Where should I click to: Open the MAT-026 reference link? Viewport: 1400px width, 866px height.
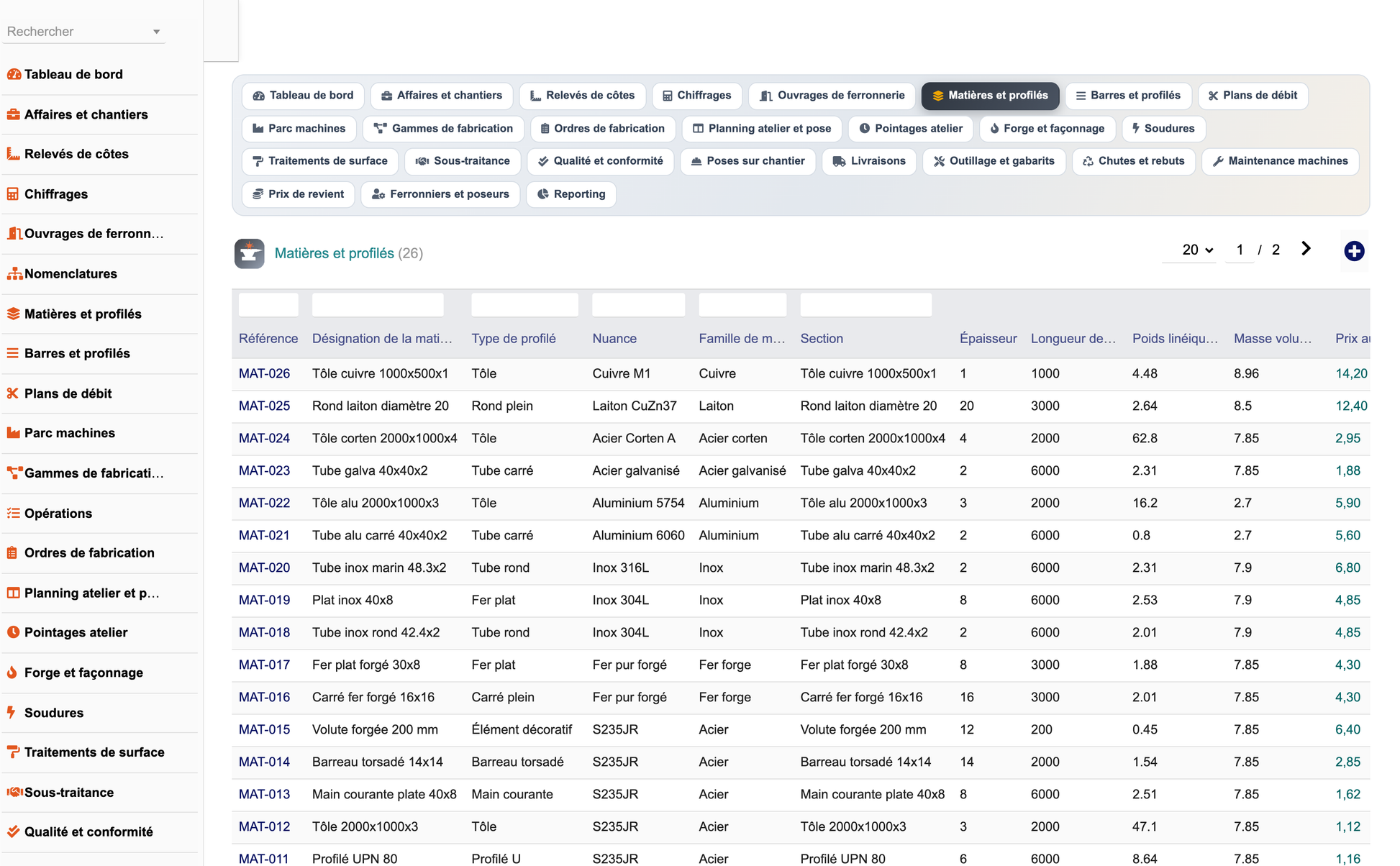(x=264, y=374)
